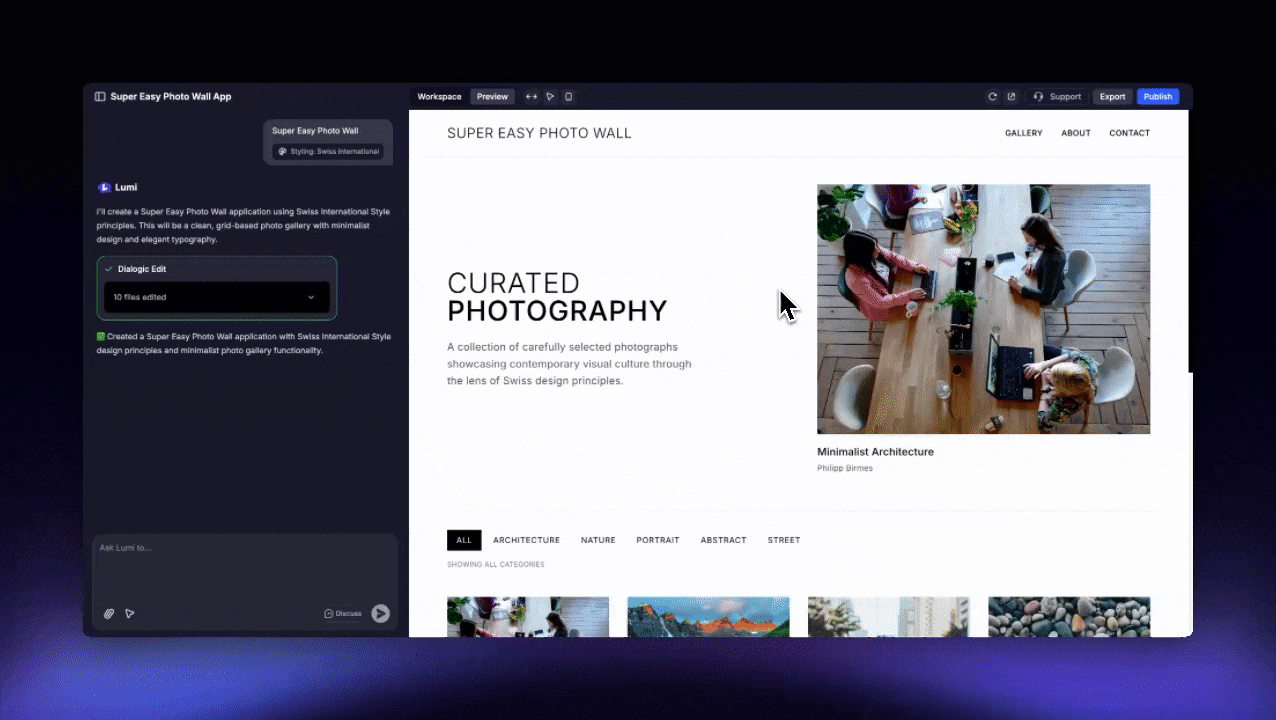This screenshot has width=1276, height=720.
Task: Open the pale building gallery thumbnail
Action: [x=888, y=617]
